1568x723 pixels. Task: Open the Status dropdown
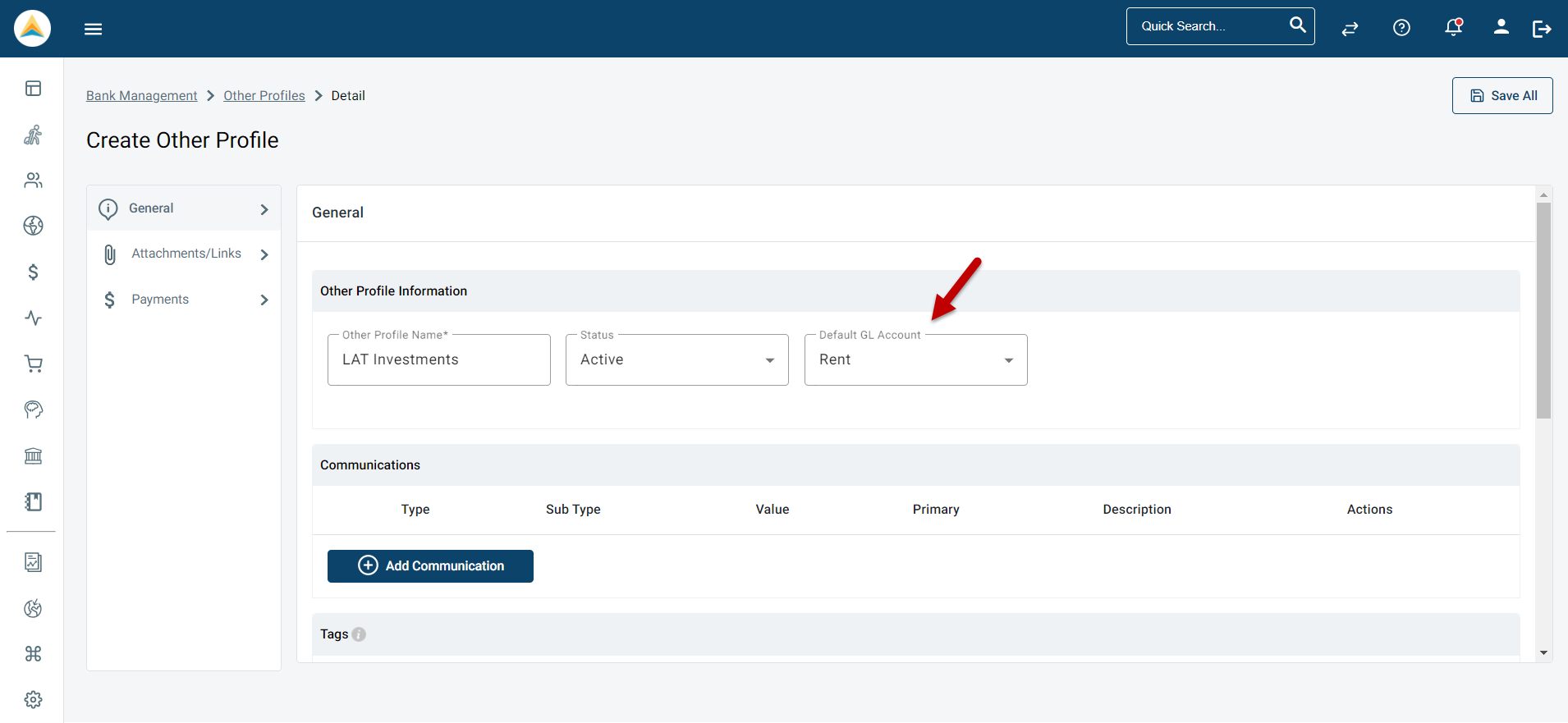[x=676, y=360]
